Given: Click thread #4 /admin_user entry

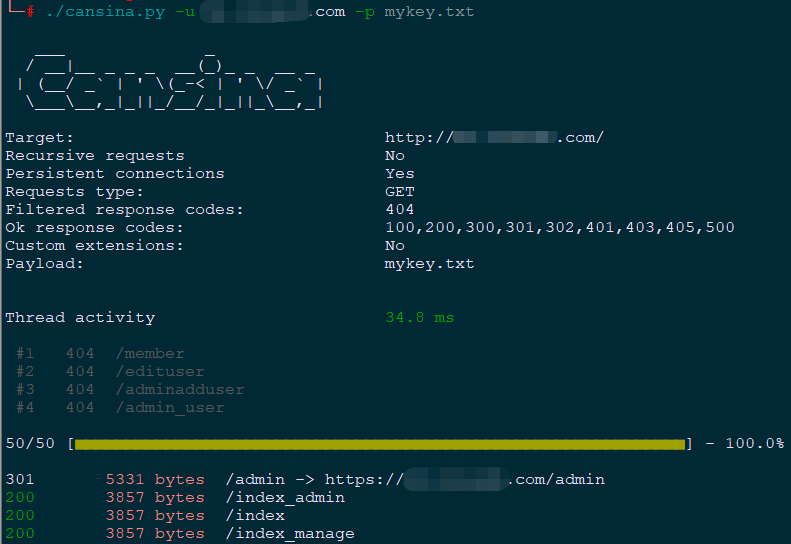Looking at the screenshot, I should click(x=170, y=407).
